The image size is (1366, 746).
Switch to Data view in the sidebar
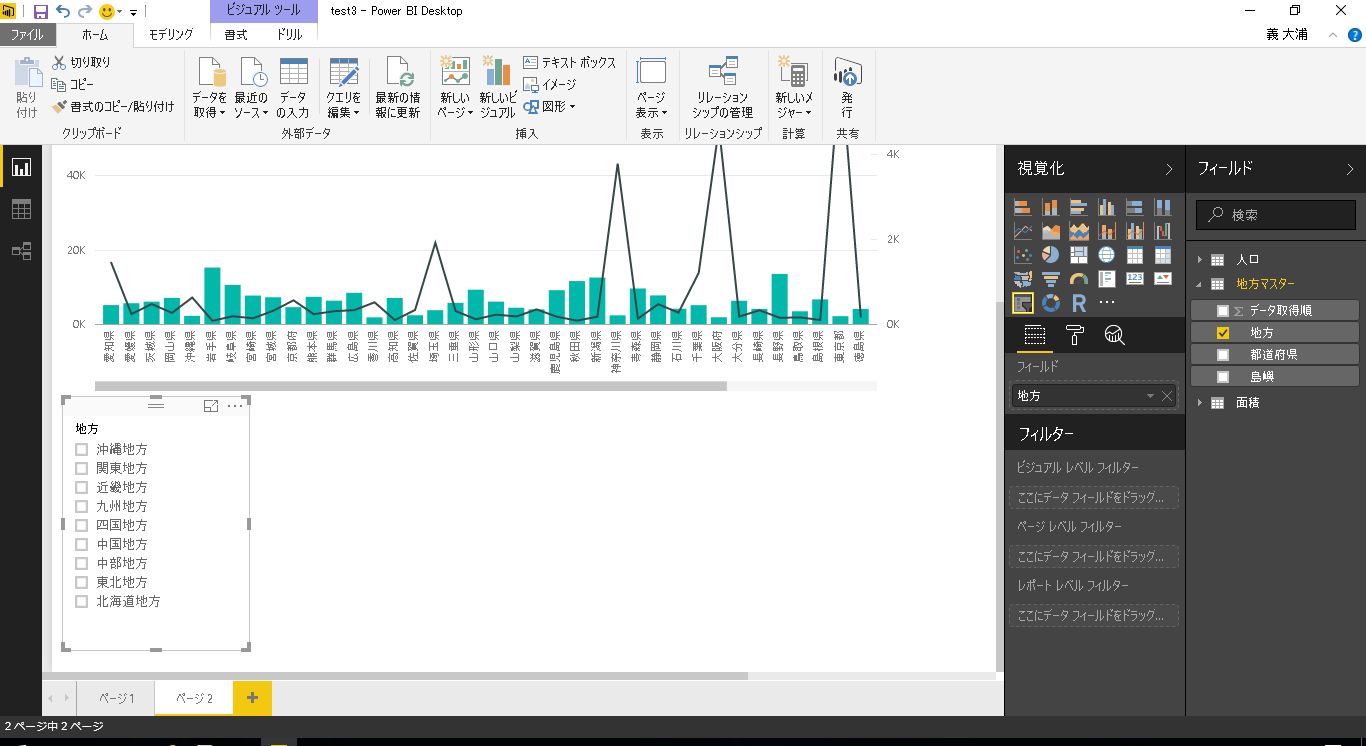(21, 209)
